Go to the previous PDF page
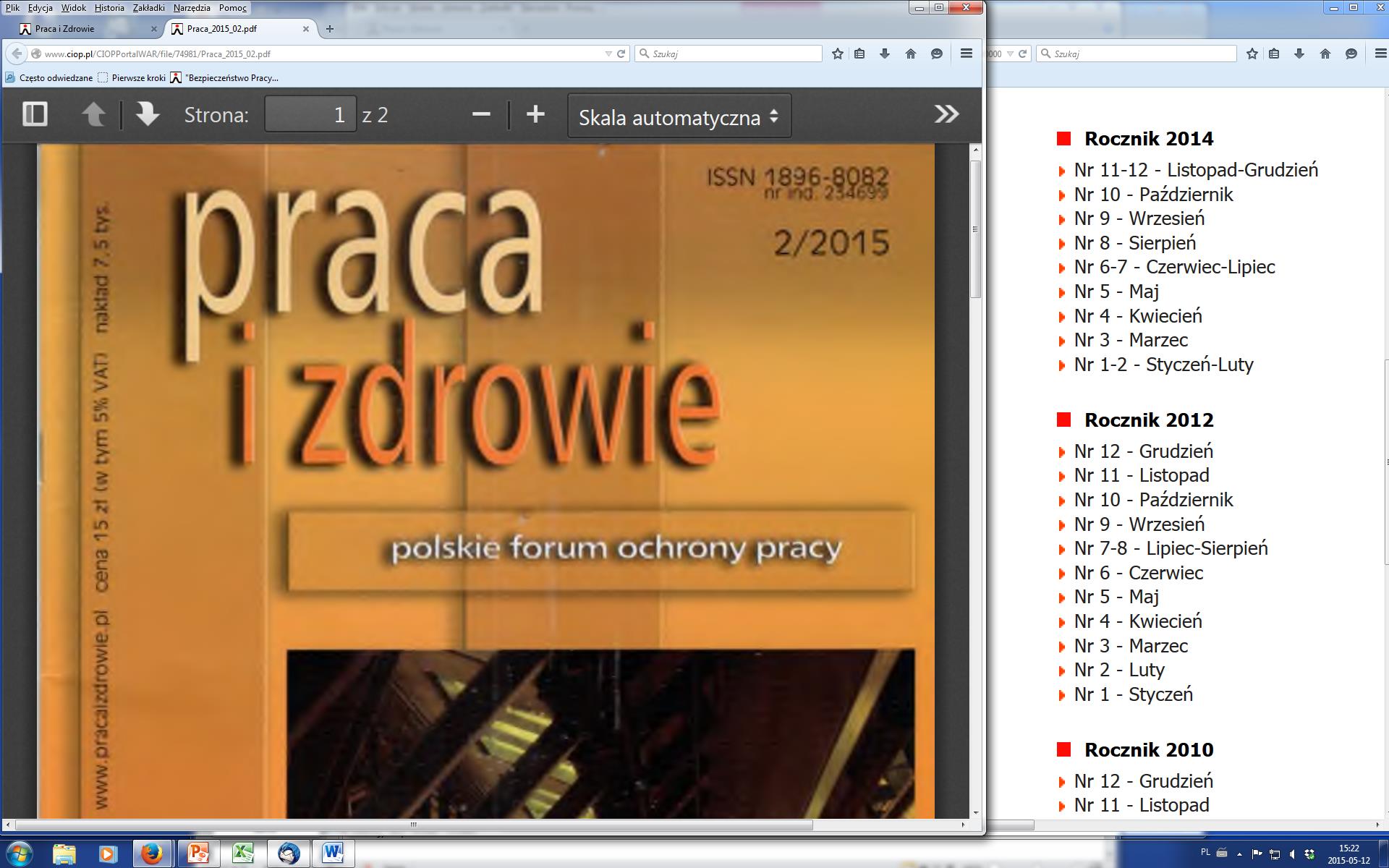This screenshot has width=1389, height=868. pyautogui.click(x=93, y=114)
